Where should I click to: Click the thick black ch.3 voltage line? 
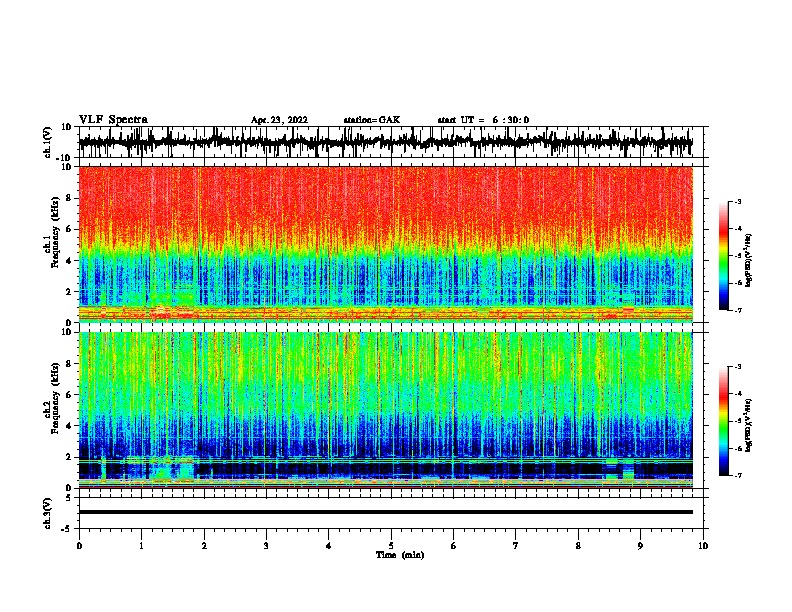click(385, 512)
